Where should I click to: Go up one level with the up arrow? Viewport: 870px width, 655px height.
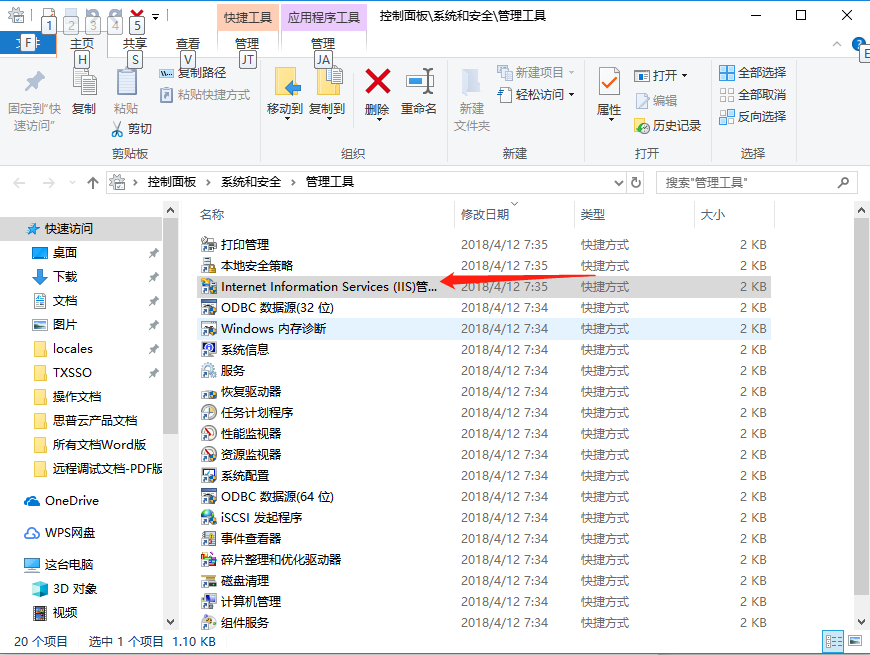coord(93,183)
